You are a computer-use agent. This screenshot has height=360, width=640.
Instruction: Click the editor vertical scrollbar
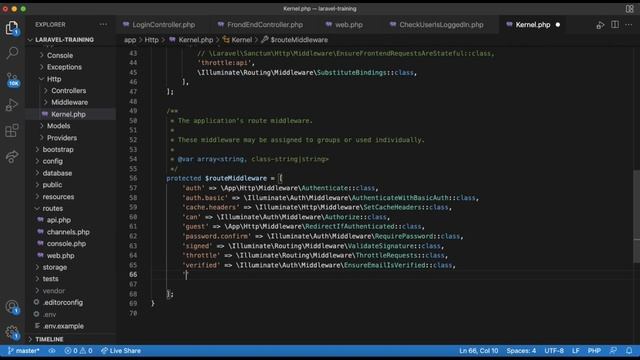(x=636, y=216)
